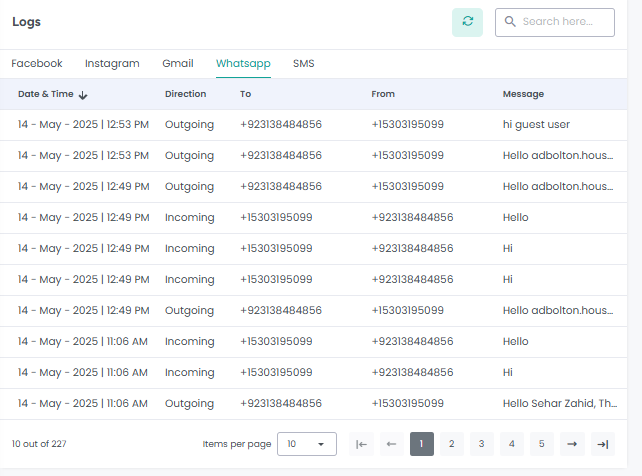Sort by the Date & Time arrow icon

(83, 95)
